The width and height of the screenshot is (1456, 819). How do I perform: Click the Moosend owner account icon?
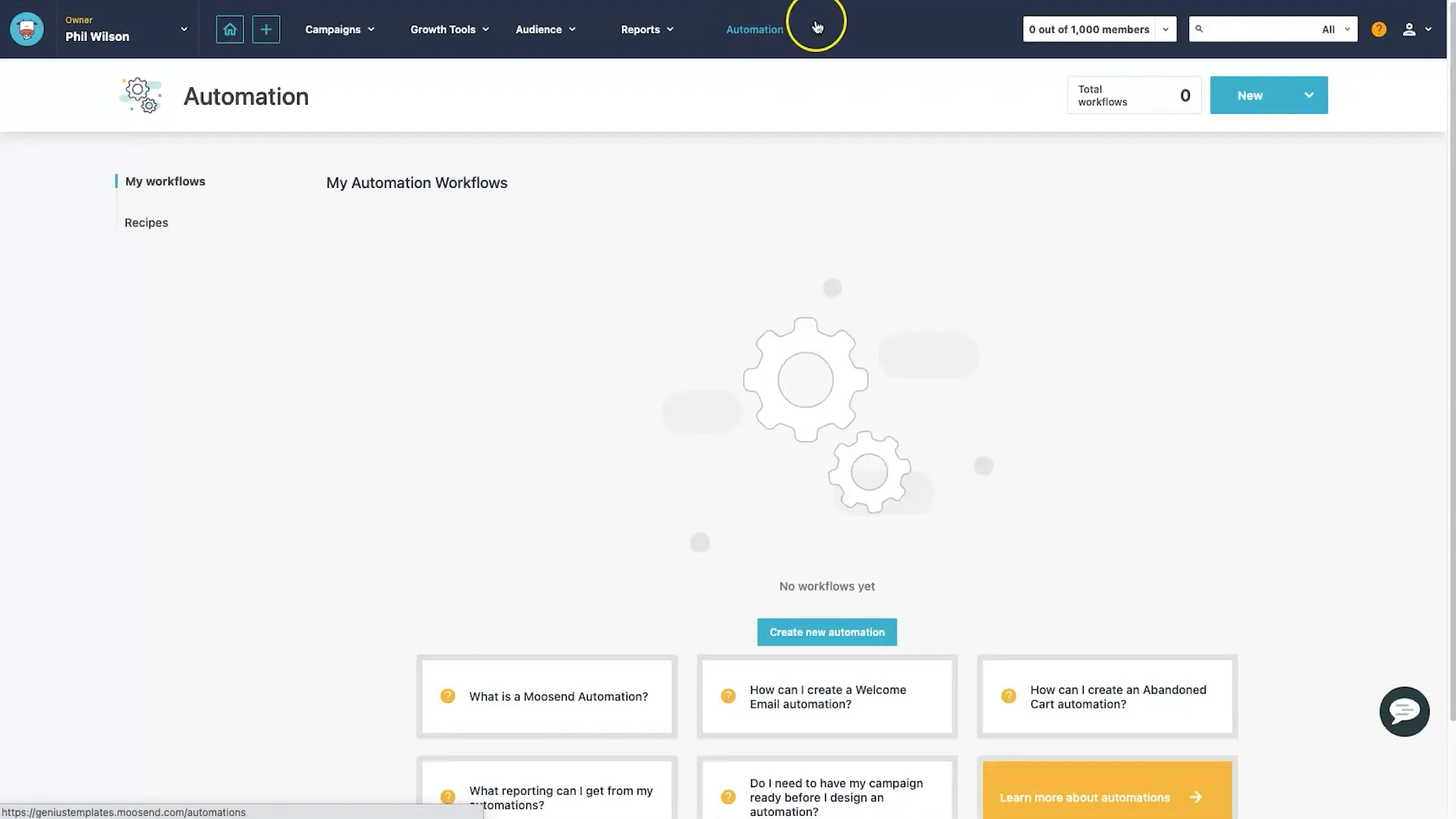coord(26,28)
